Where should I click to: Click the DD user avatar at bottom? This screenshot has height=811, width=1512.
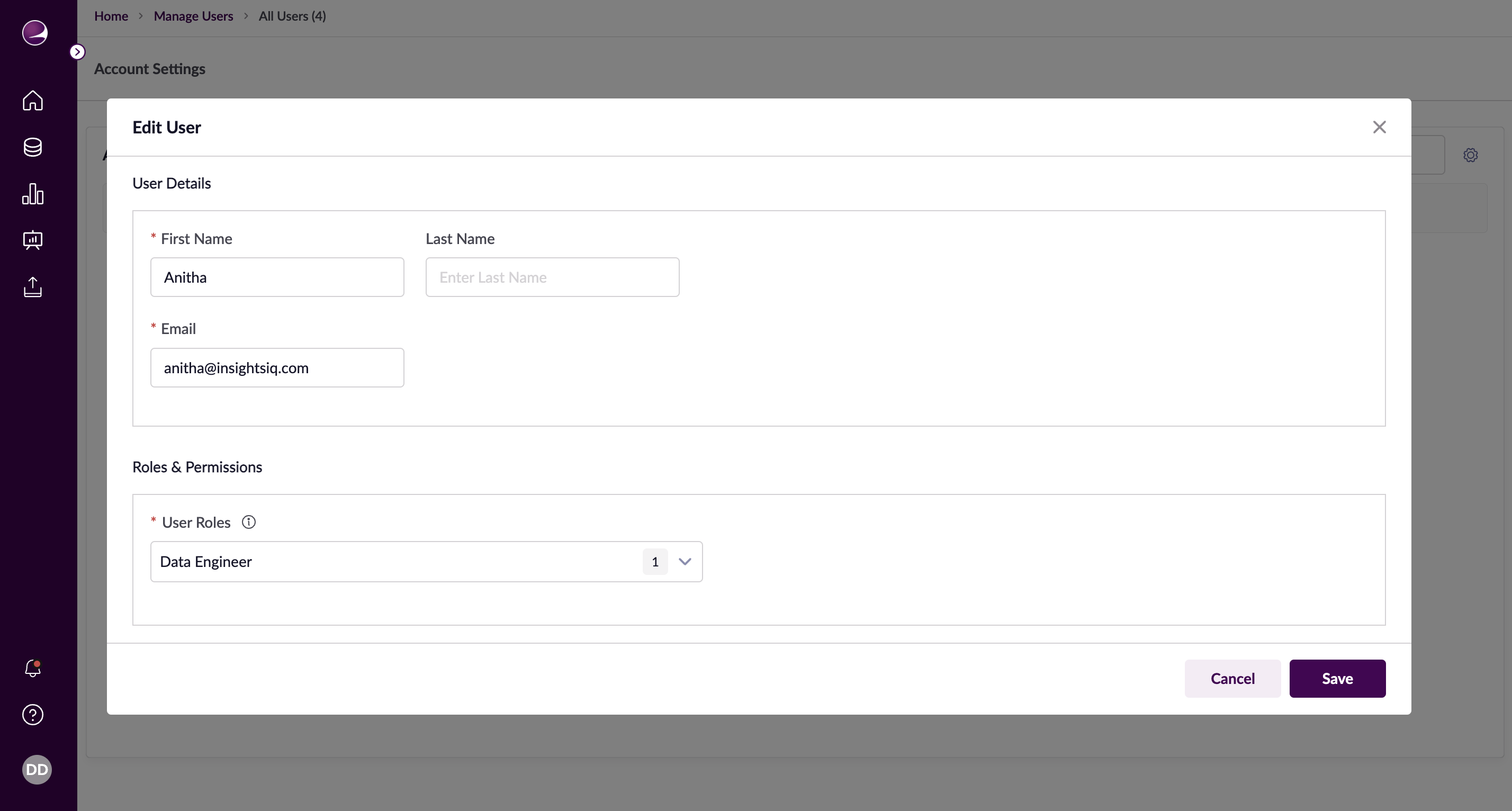coord(37,769)
